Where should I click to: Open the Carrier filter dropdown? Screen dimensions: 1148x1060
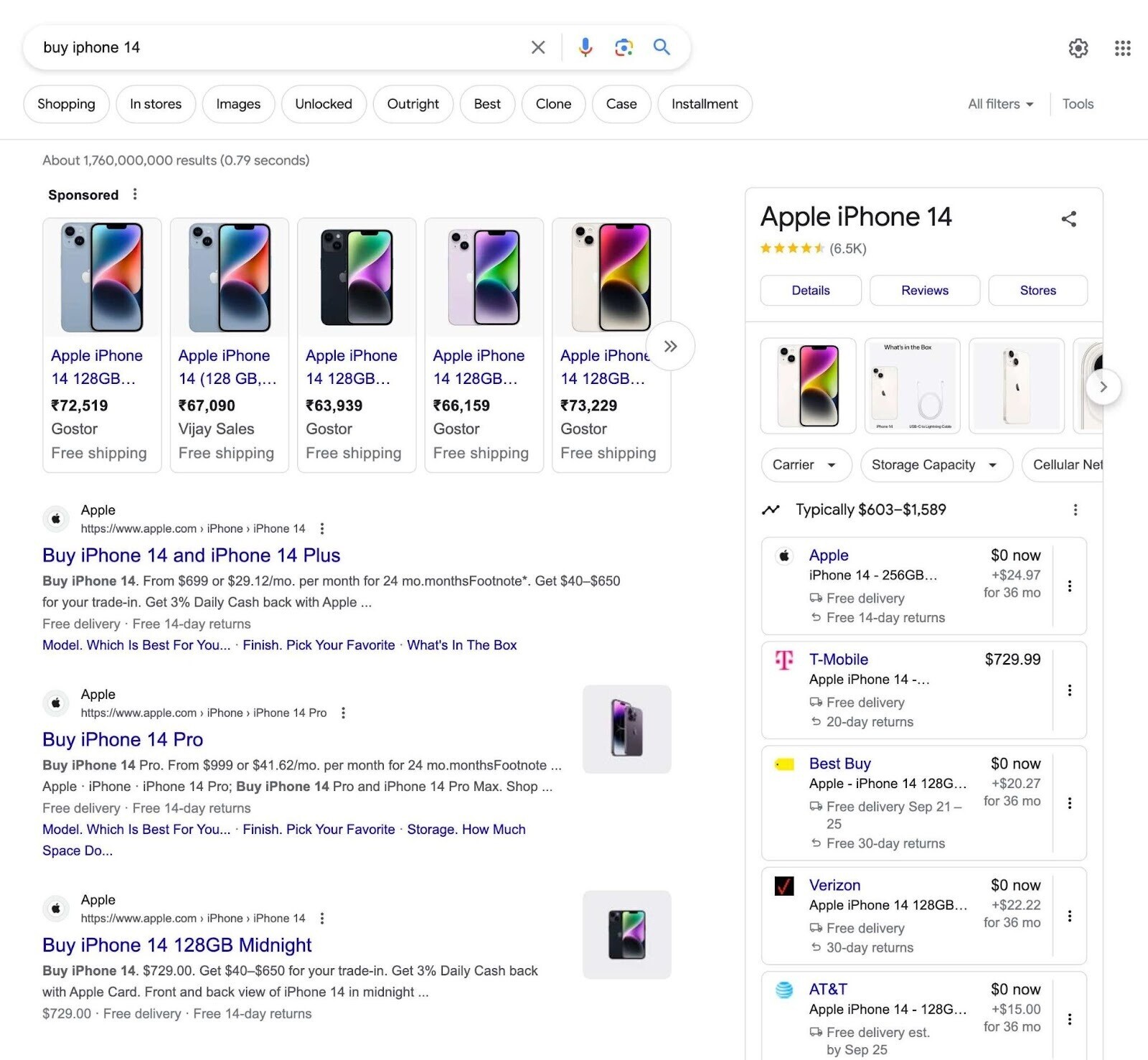pyautogui.click(x=806, y=465)
